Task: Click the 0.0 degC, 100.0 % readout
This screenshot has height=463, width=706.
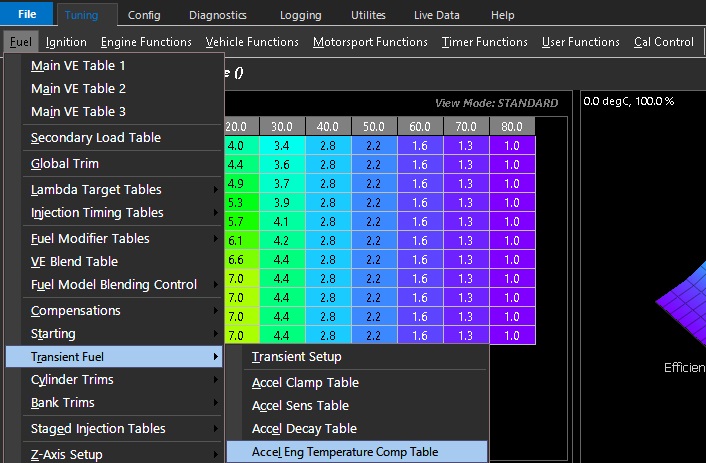Action: coord(629,101)
